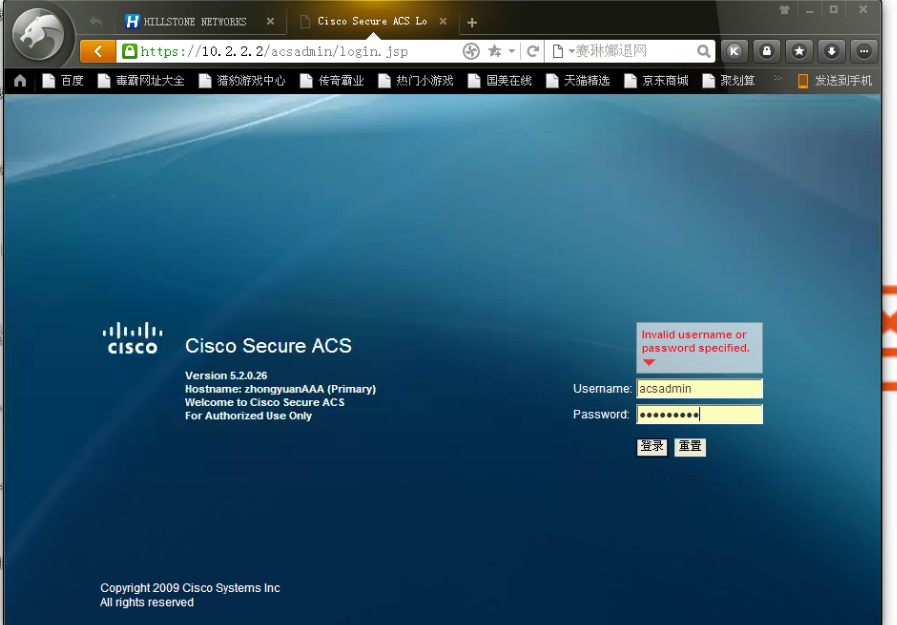This screenshot has width=897, height=625.
Task: Click the Version 5.2.0.26 text
Action: tap(226, 376)
